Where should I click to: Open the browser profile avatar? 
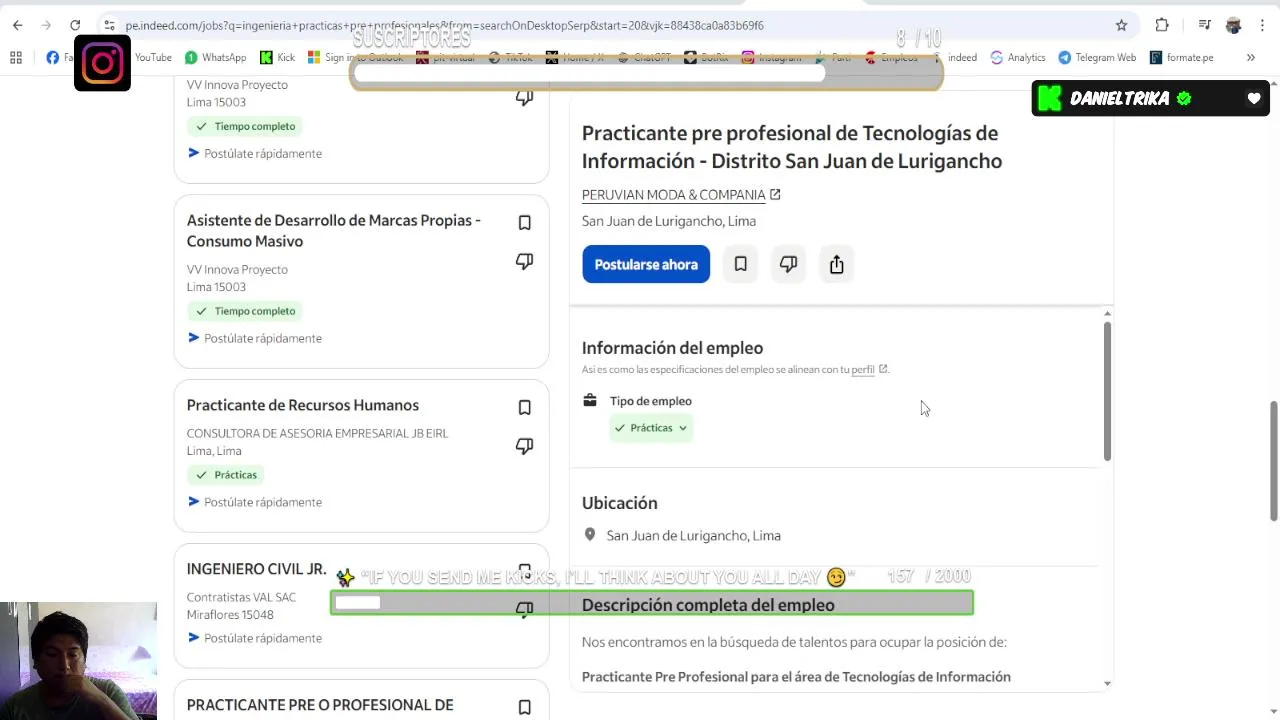point(1233,25)
